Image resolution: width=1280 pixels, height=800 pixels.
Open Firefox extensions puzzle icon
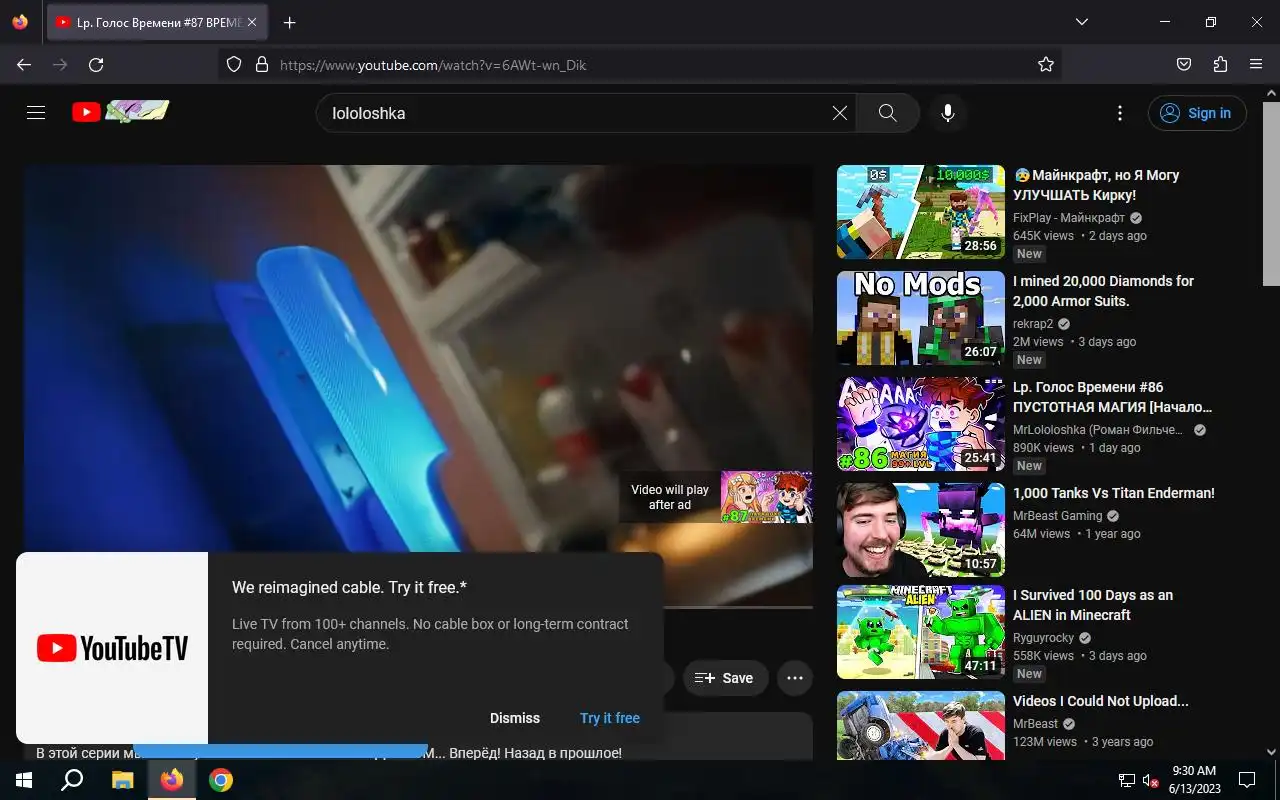(1220, 64)
